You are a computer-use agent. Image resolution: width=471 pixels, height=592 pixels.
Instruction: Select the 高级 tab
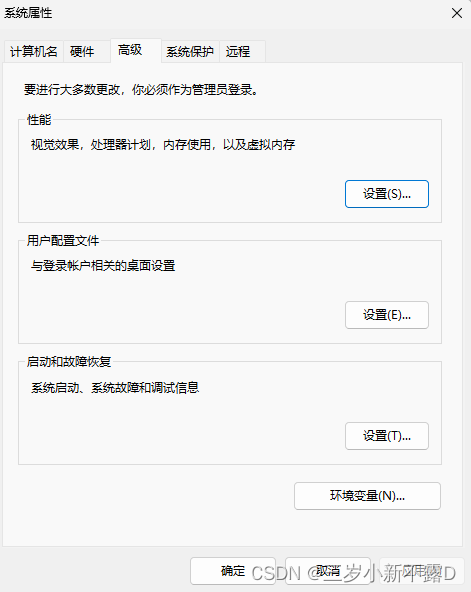tap(136, 50)
